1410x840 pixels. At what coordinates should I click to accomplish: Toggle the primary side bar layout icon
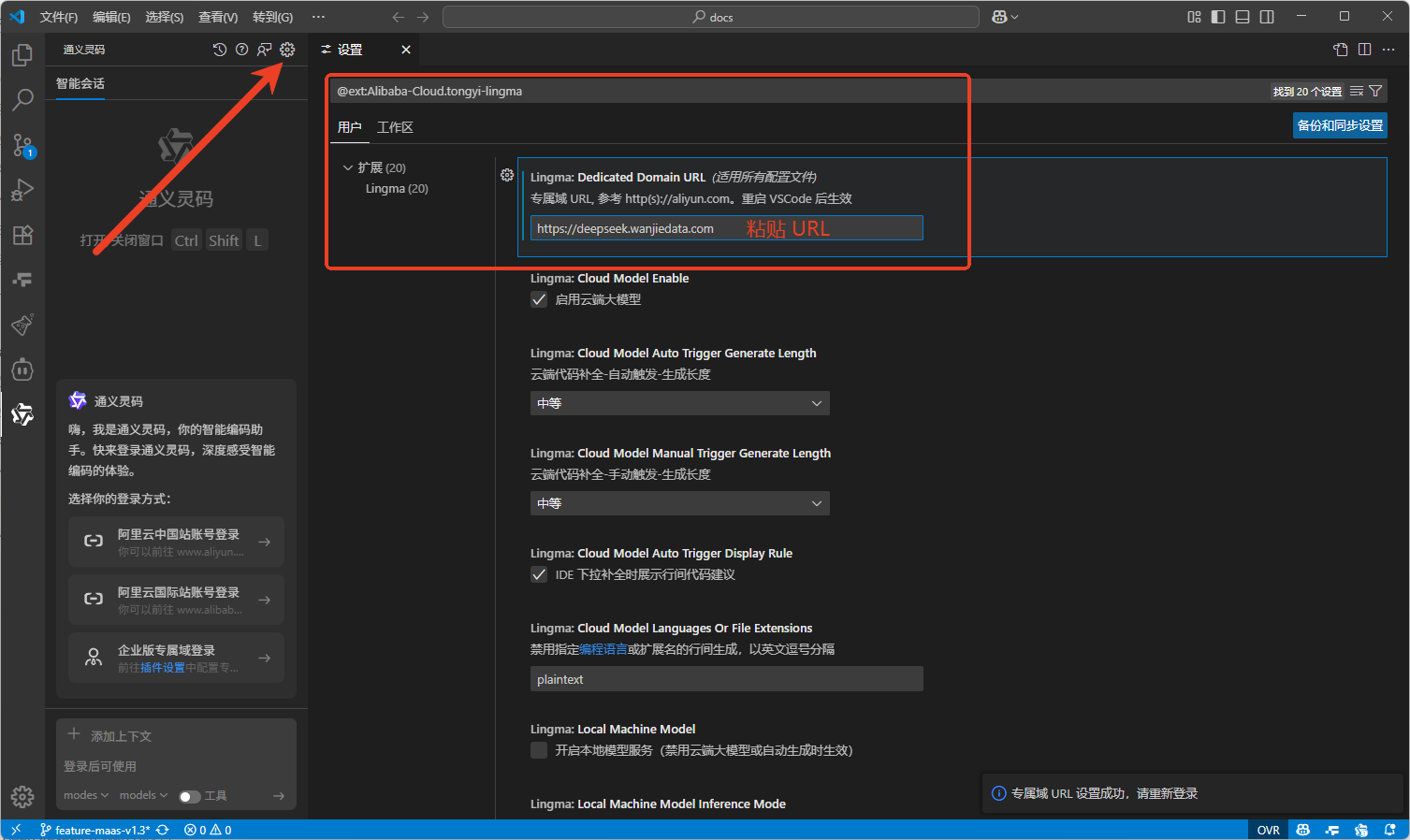(x=1218, y=17)
